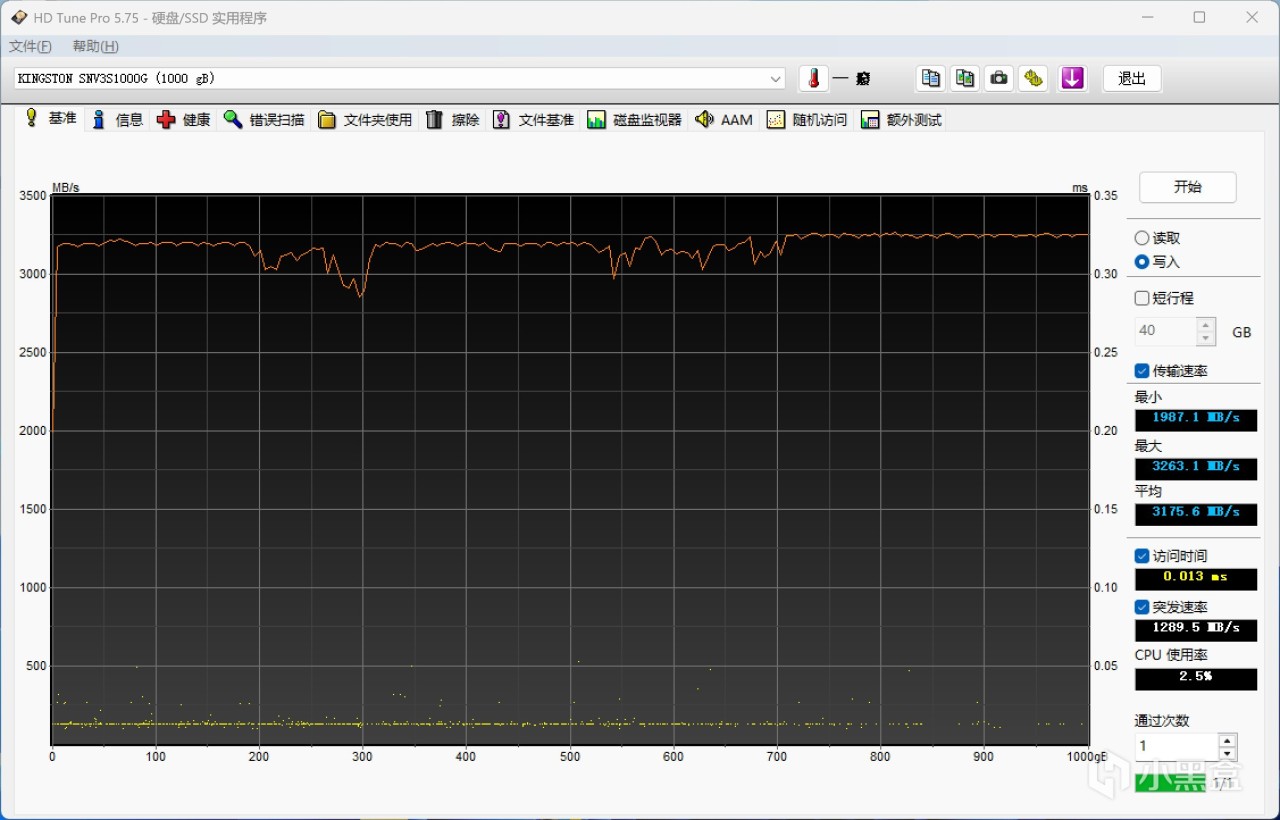Open the 信息 info tab
This screenshot has height=820, width=1280.
coord(118,120)
